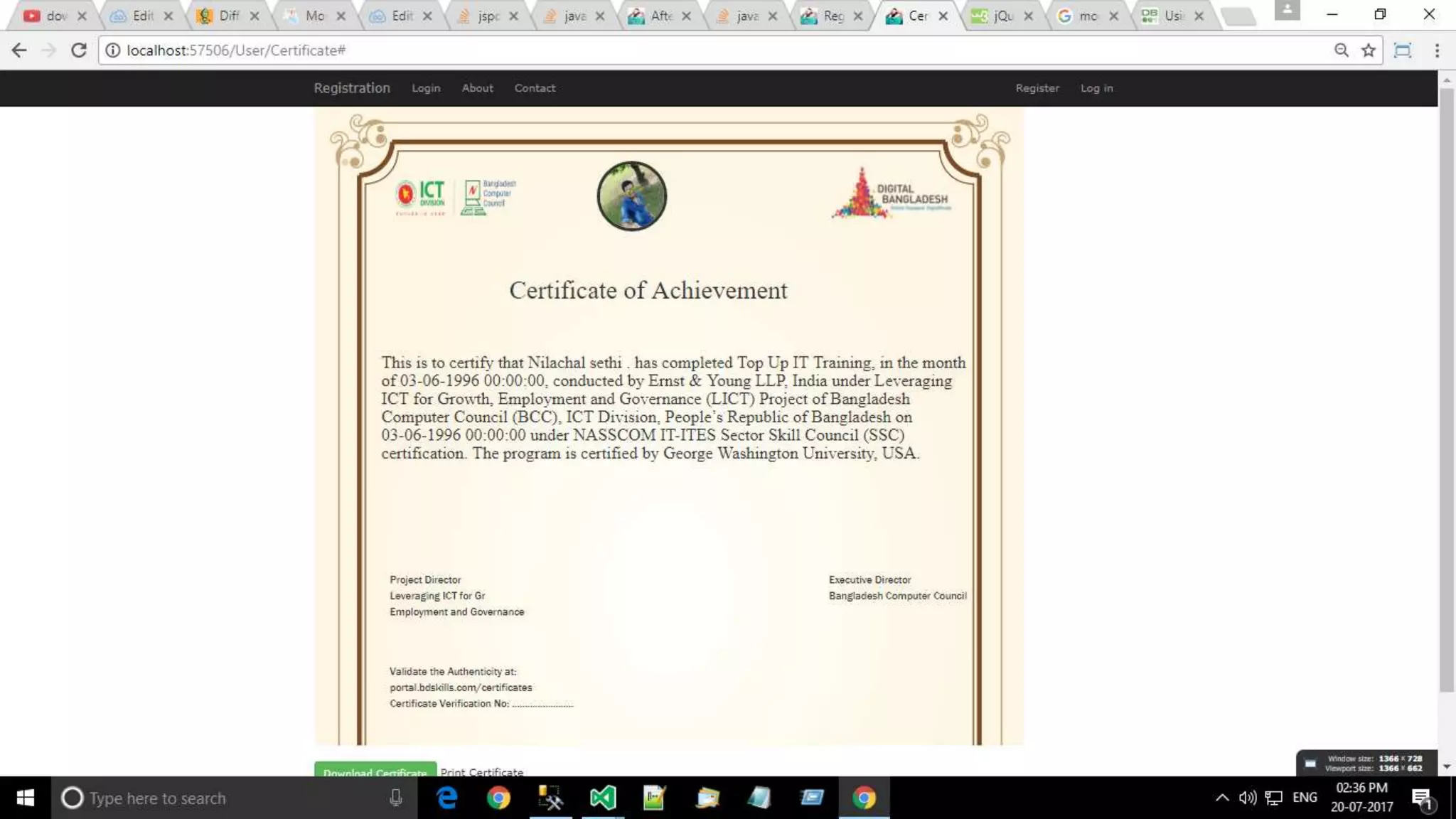Expand hidden system tray icons chevron
Viewport: 1456px width, 819px height.
click(x=1222, y=798)
